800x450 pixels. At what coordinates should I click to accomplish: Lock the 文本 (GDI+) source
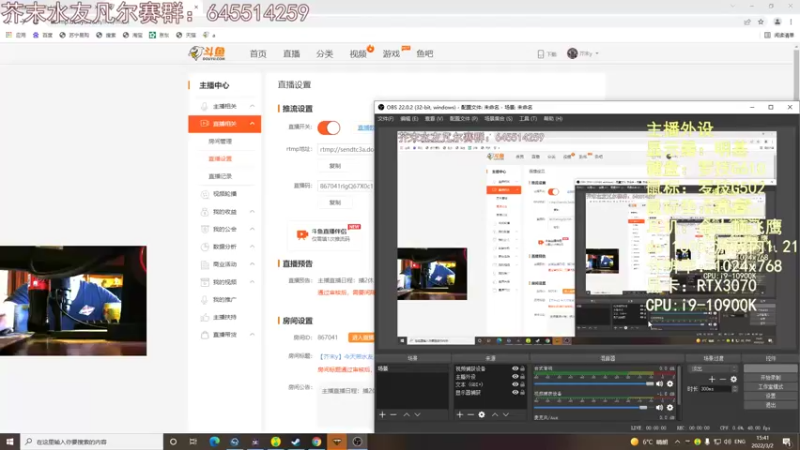coord(522,384)
